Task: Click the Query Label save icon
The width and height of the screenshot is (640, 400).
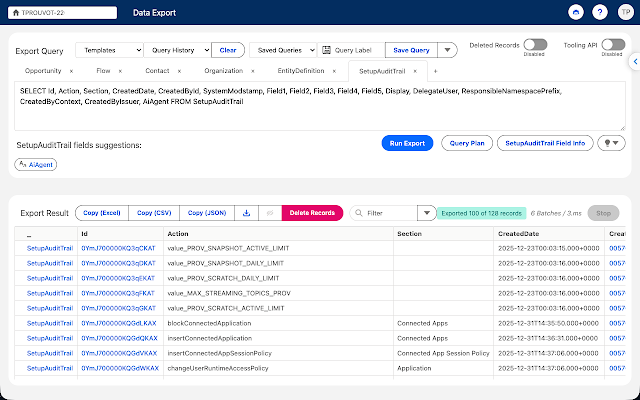Action: tap(326, 50)
